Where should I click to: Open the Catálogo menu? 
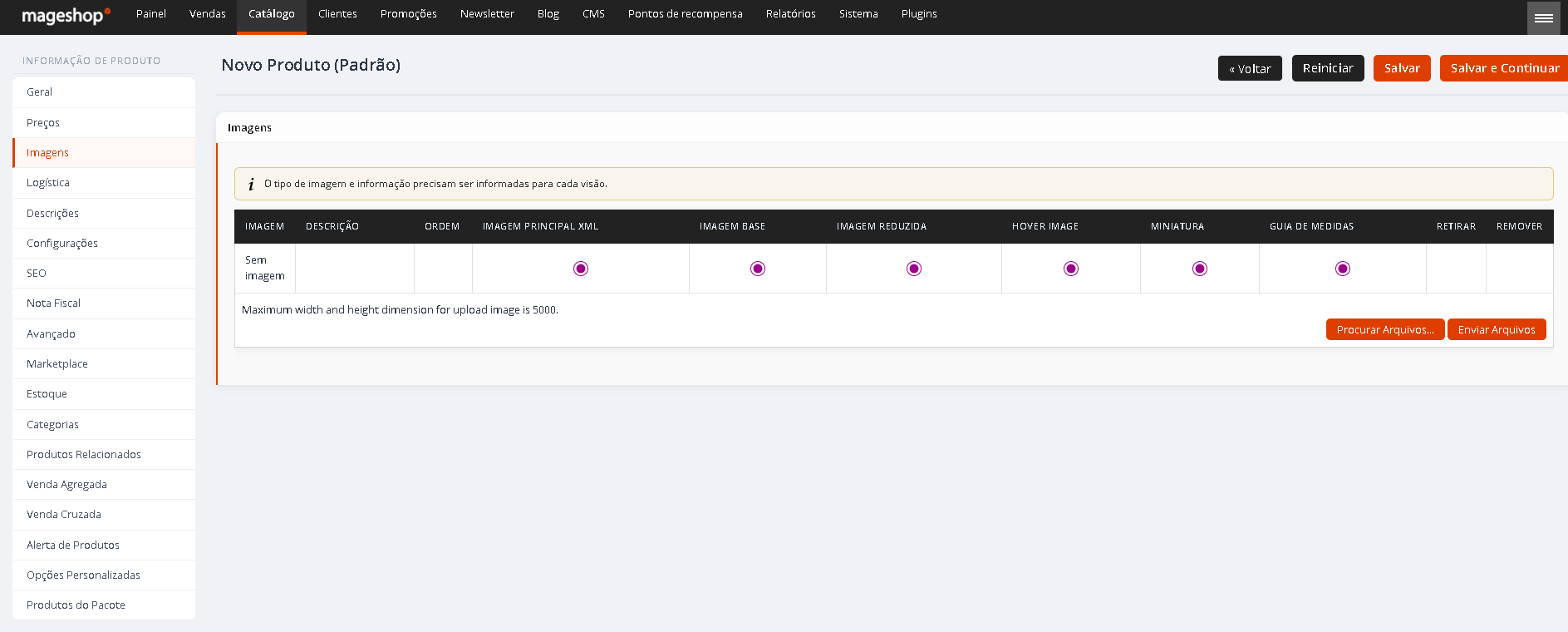point(272,14)
